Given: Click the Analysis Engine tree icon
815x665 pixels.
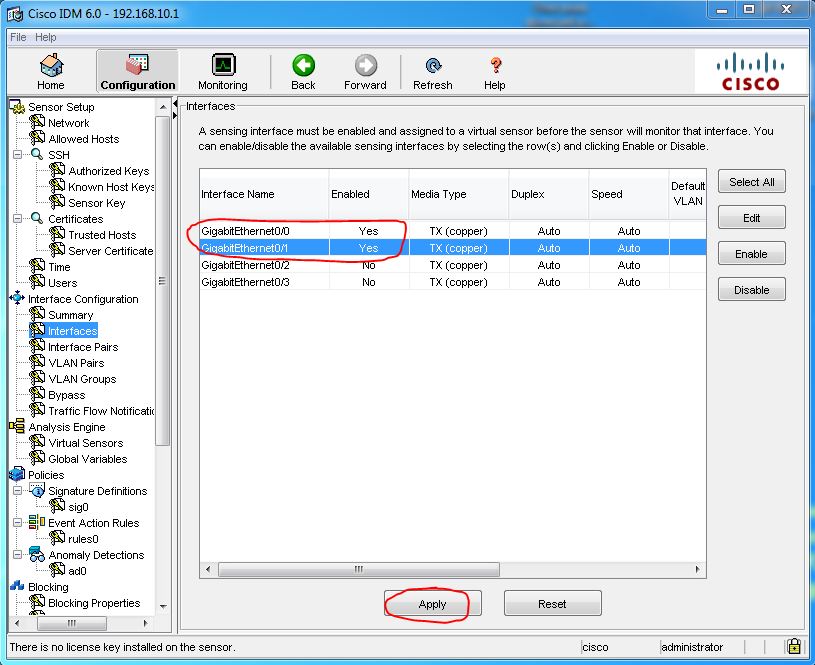Looking at the screenshot, I should tap(17, 426).
